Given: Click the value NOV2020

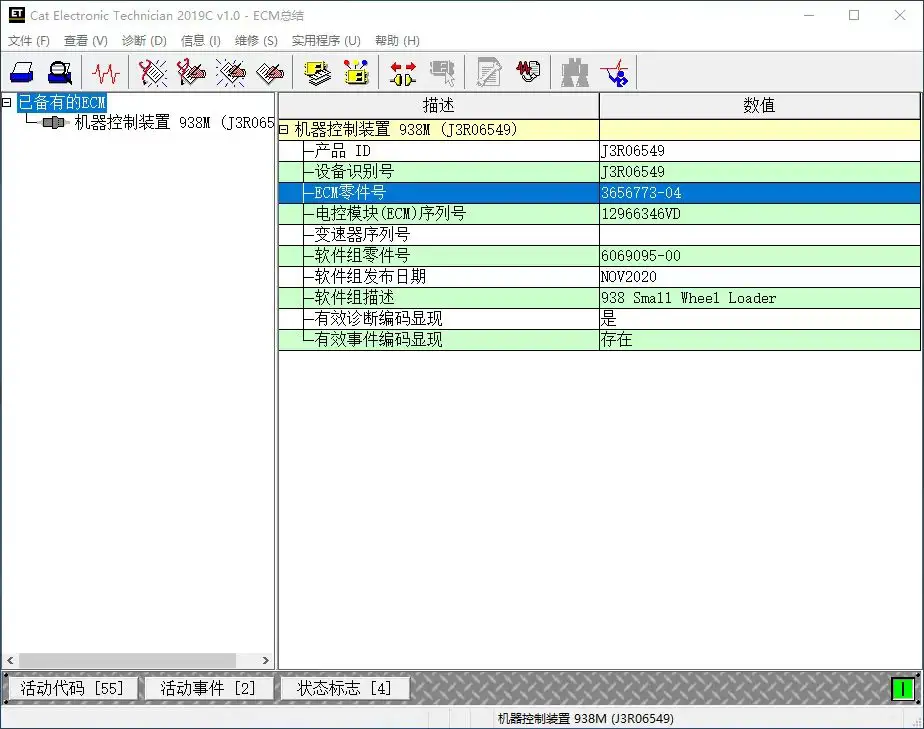Looking at the screenshot, I should (x=629, y=276).
